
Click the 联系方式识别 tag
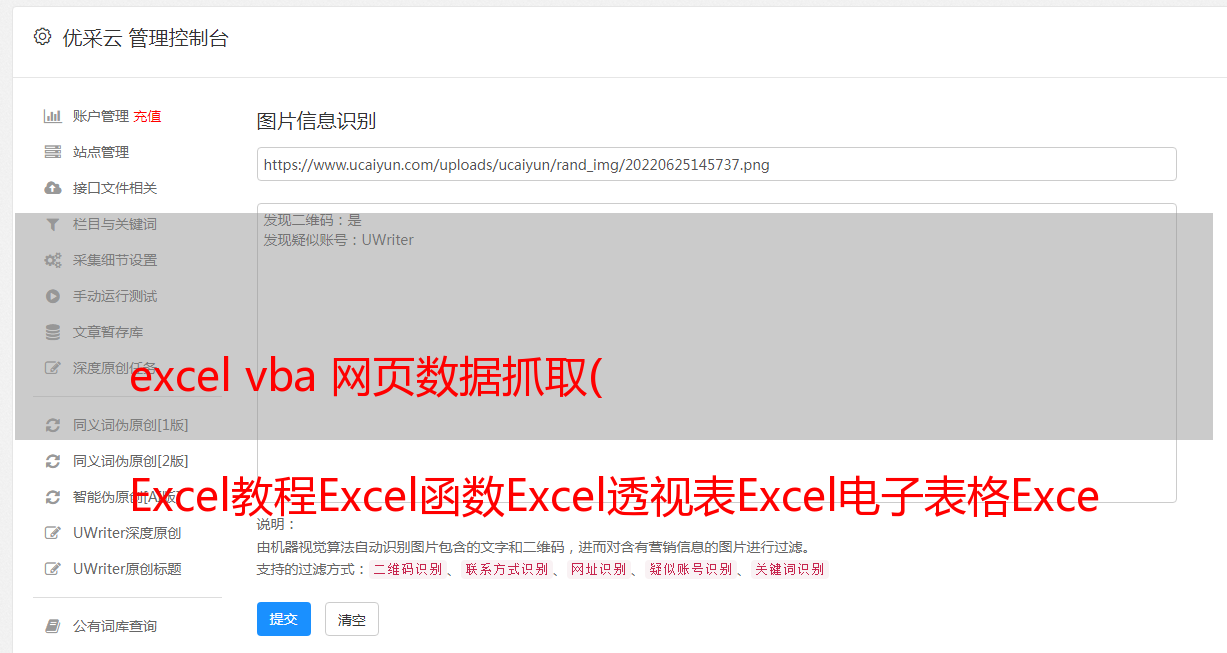(506, 569)
